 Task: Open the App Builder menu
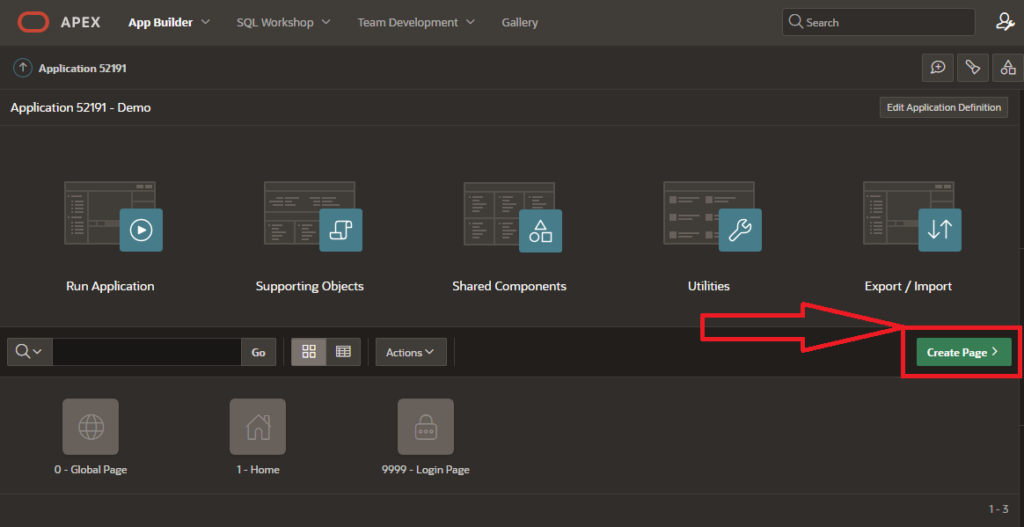(x=169, y=22)
